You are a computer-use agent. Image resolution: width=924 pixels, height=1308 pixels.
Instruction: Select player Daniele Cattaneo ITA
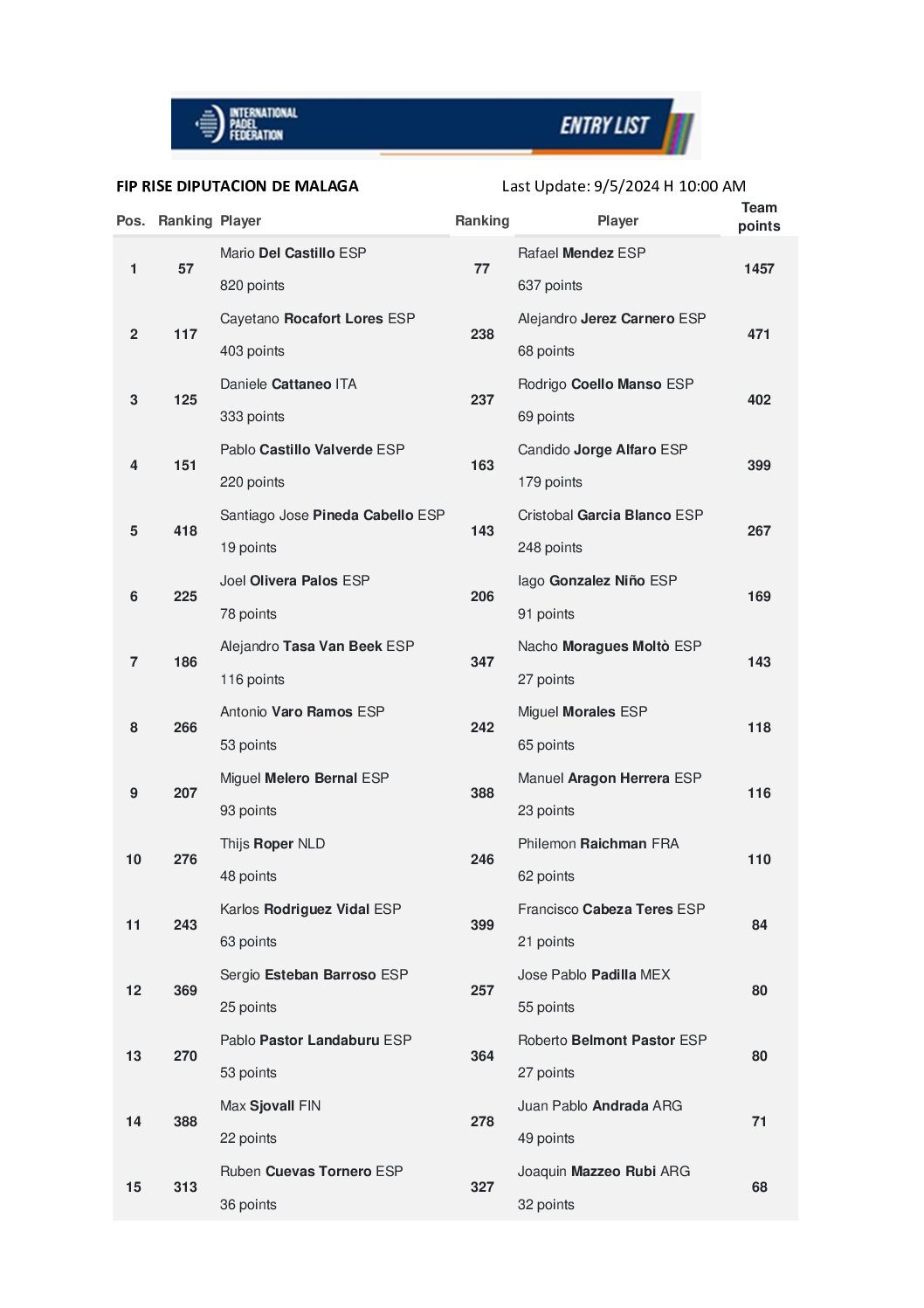point(288,384)
